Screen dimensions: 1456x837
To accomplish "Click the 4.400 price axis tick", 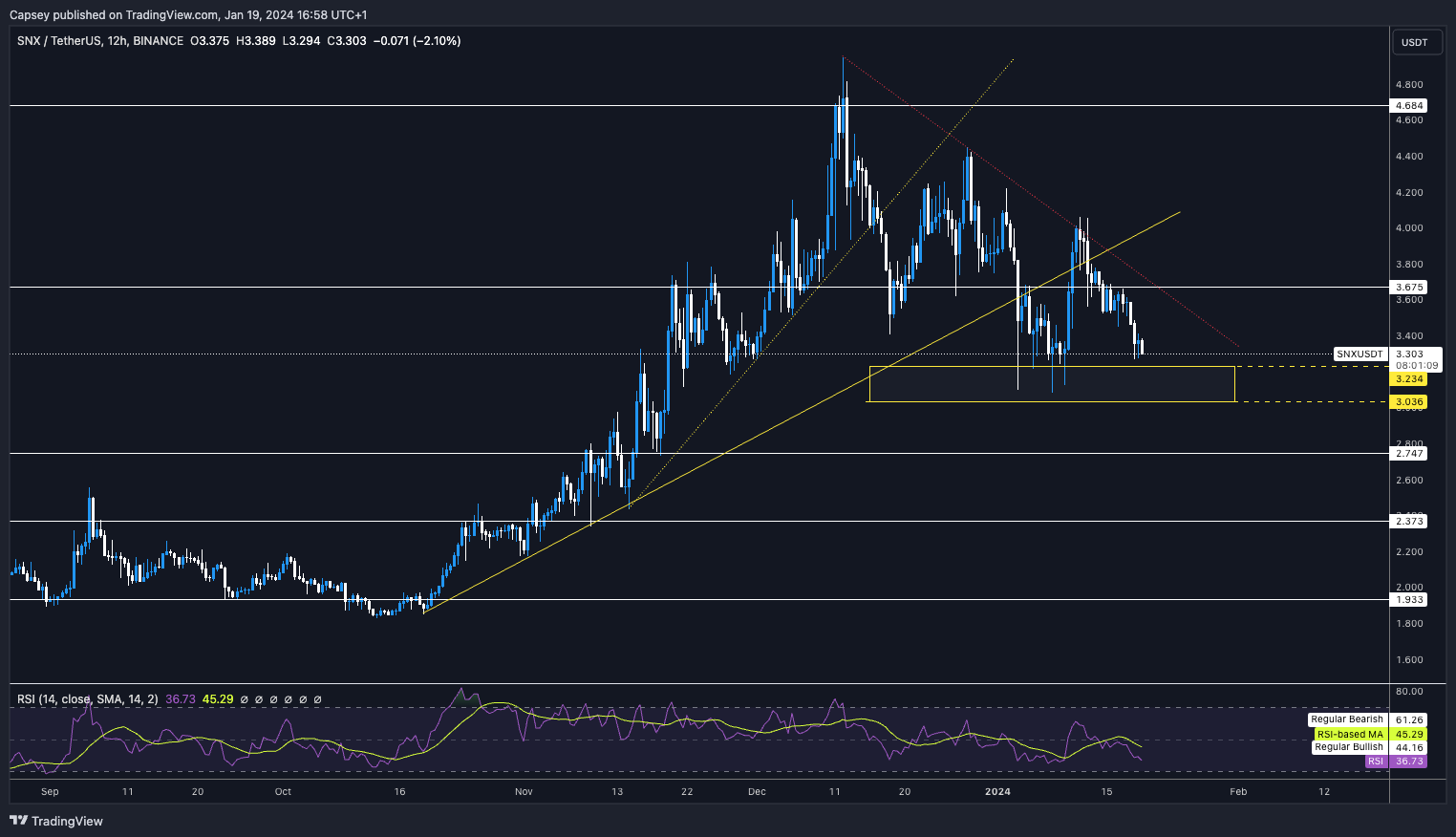I will [x=1410, y=157].
